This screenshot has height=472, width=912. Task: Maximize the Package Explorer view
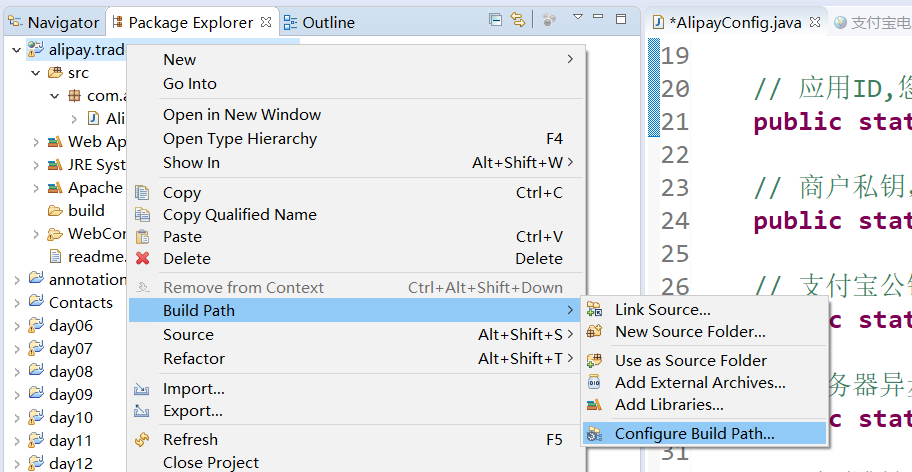click(x=621, y=19)
